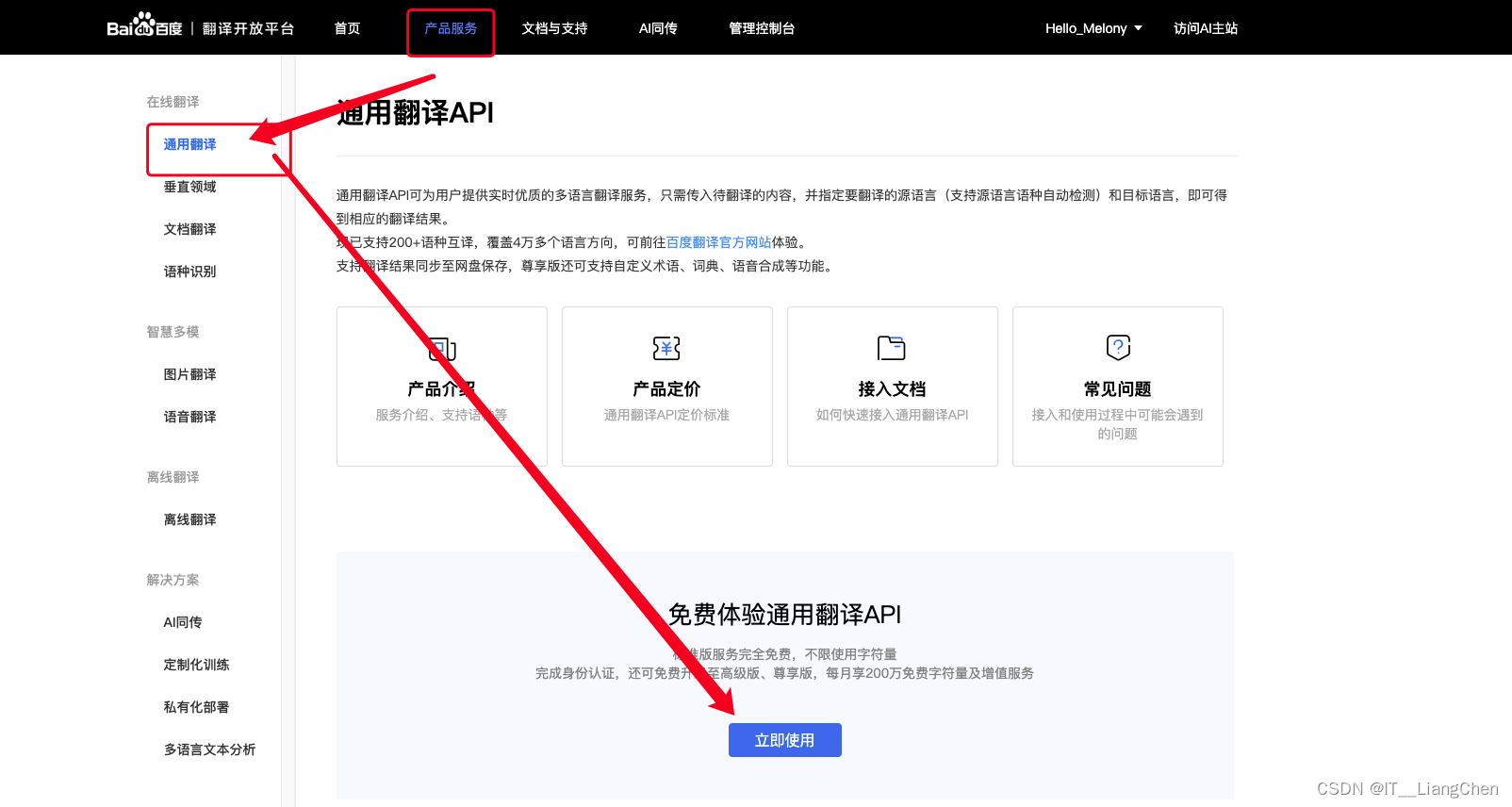Select 语种识别 in the sidebar
The width and height of the screenshot is (1512, 807).
coord(189,272)
